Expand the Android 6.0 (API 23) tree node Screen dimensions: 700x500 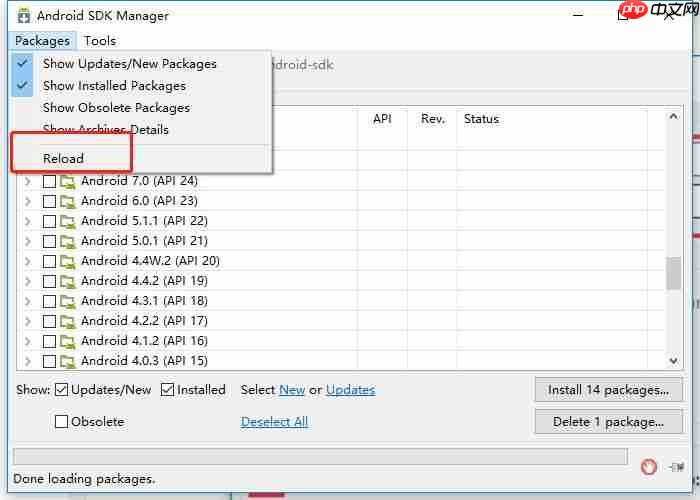coord(28,201)
